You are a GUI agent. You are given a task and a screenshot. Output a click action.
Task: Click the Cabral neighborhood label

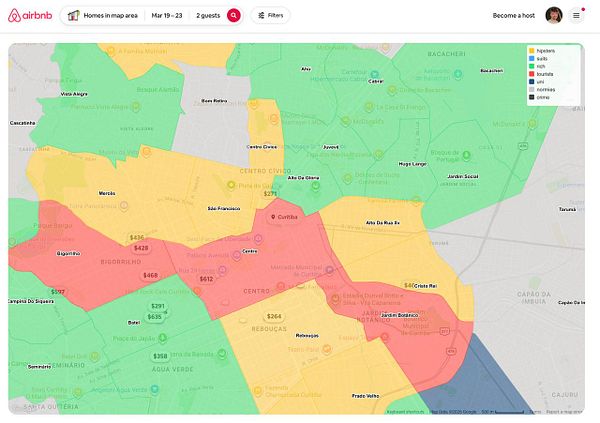(375, 82)
